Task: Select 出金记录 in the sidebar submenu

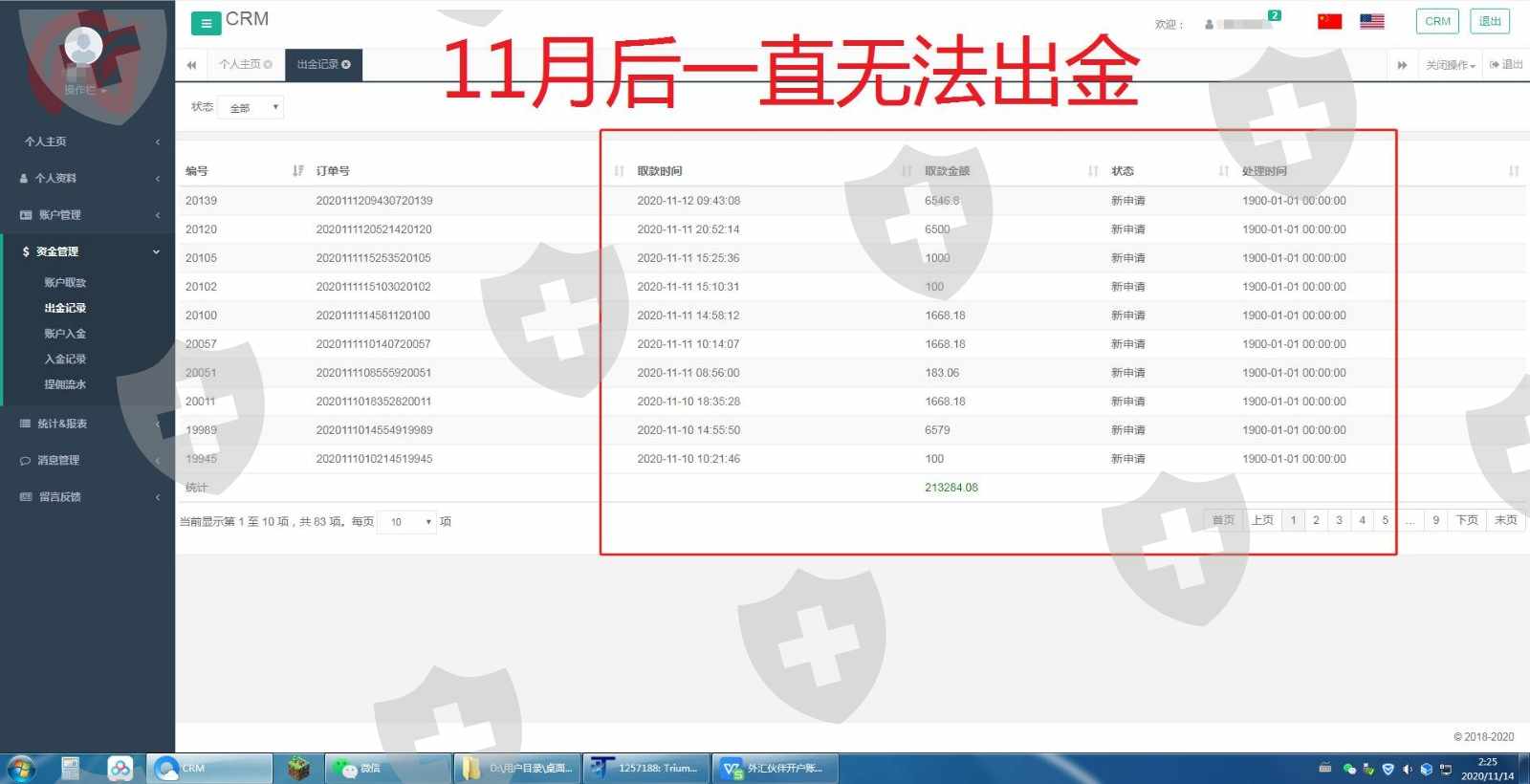Action: point(65,308)
